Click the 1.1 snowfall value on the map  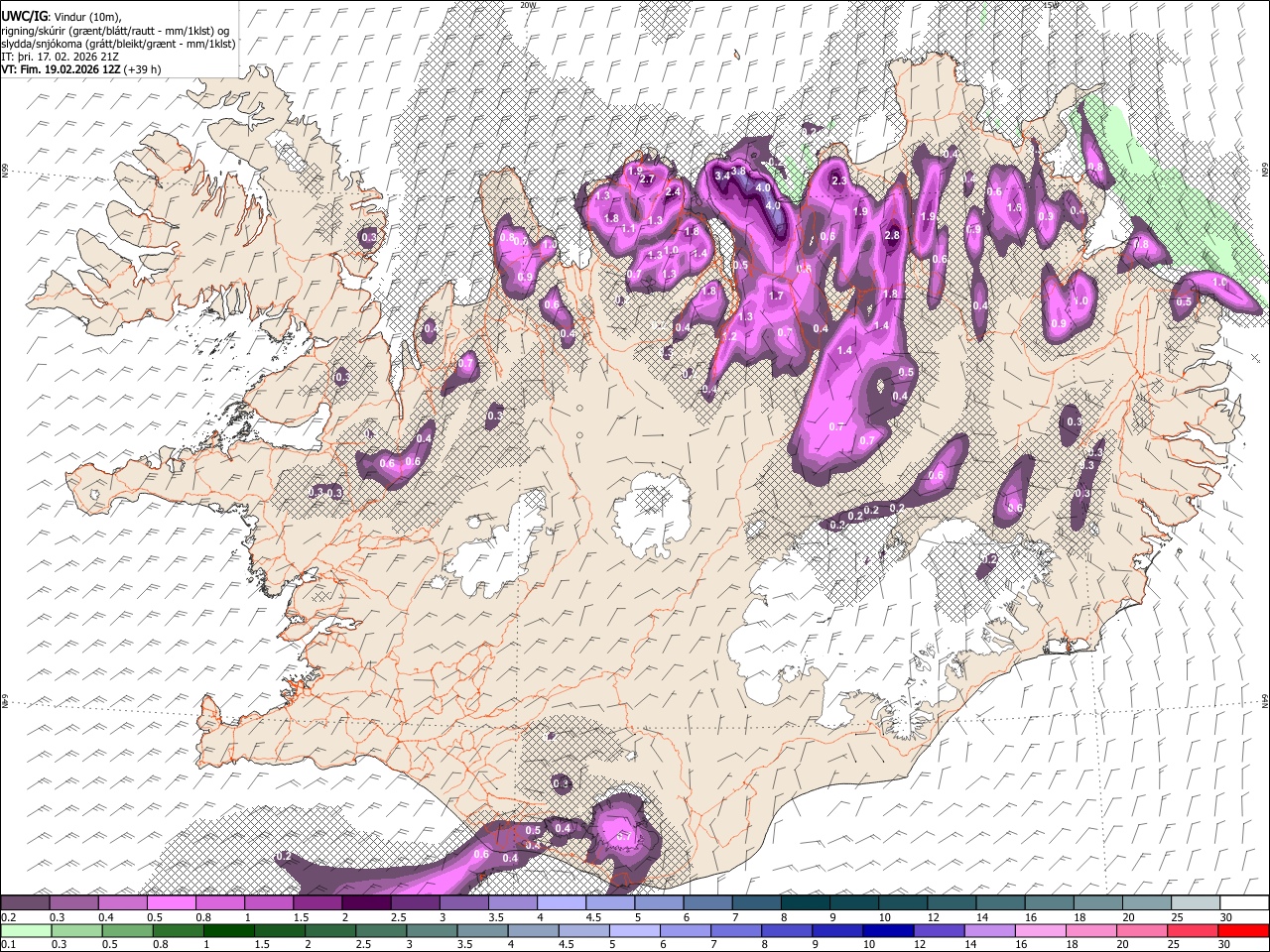[x=628, y=228]
